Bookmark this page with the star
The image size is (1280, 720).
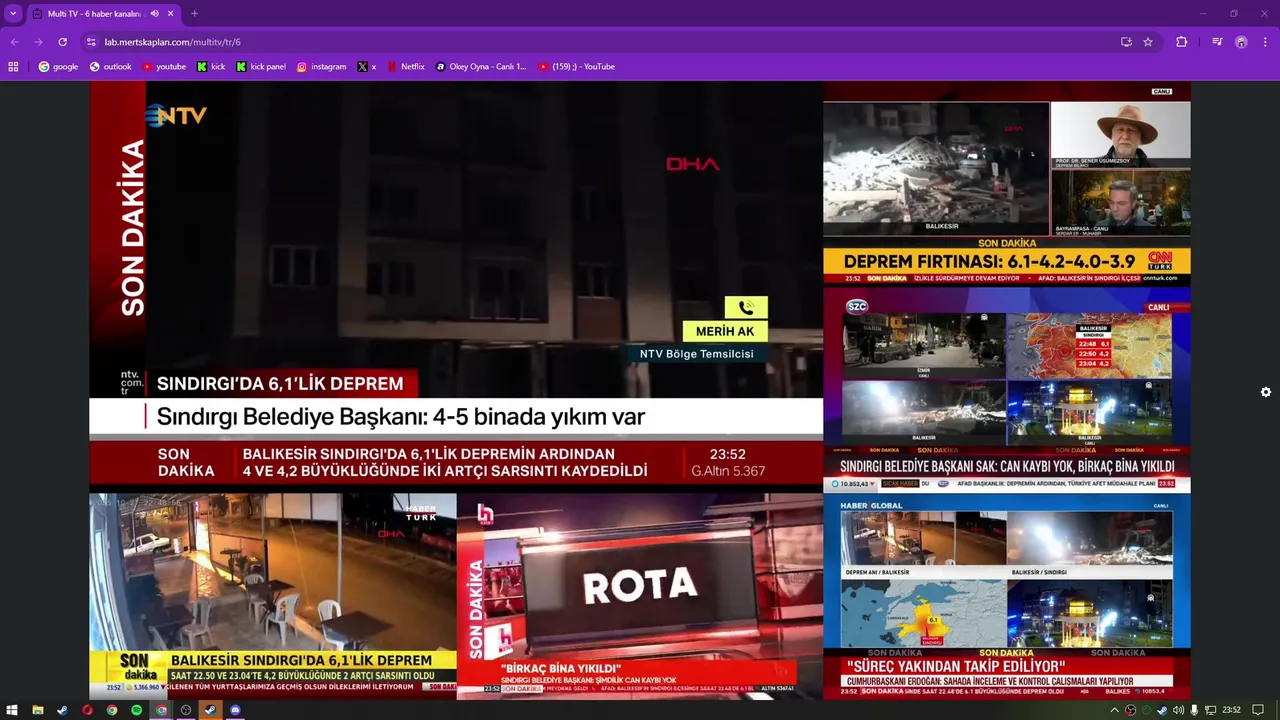click(1148, 42)
